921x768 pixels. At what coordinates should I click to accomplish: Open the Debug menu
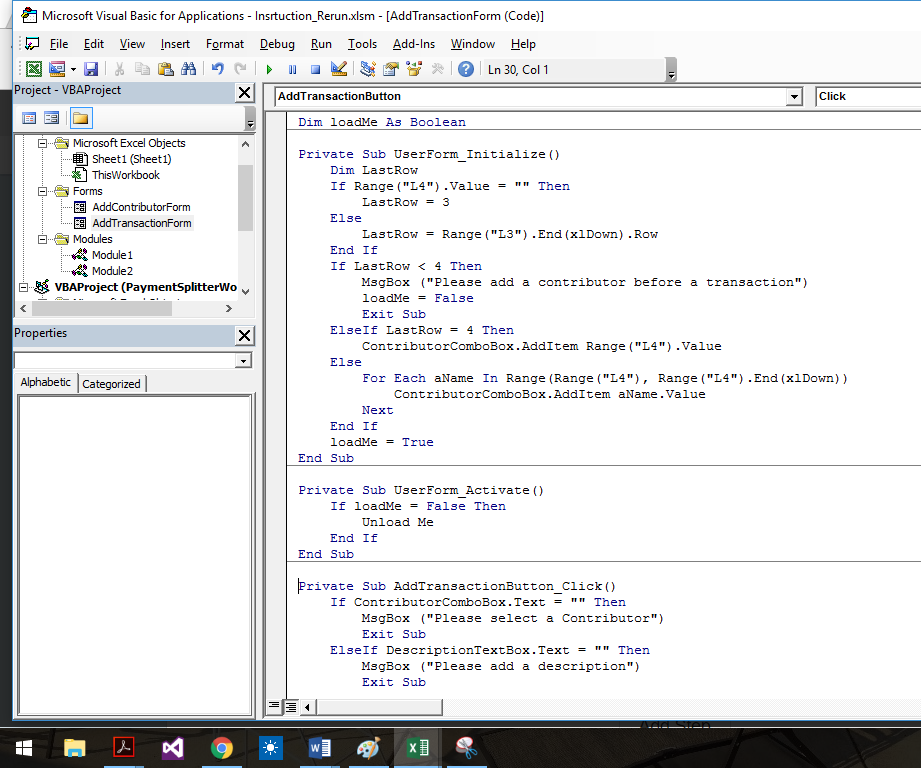click(x=277, y=44)
